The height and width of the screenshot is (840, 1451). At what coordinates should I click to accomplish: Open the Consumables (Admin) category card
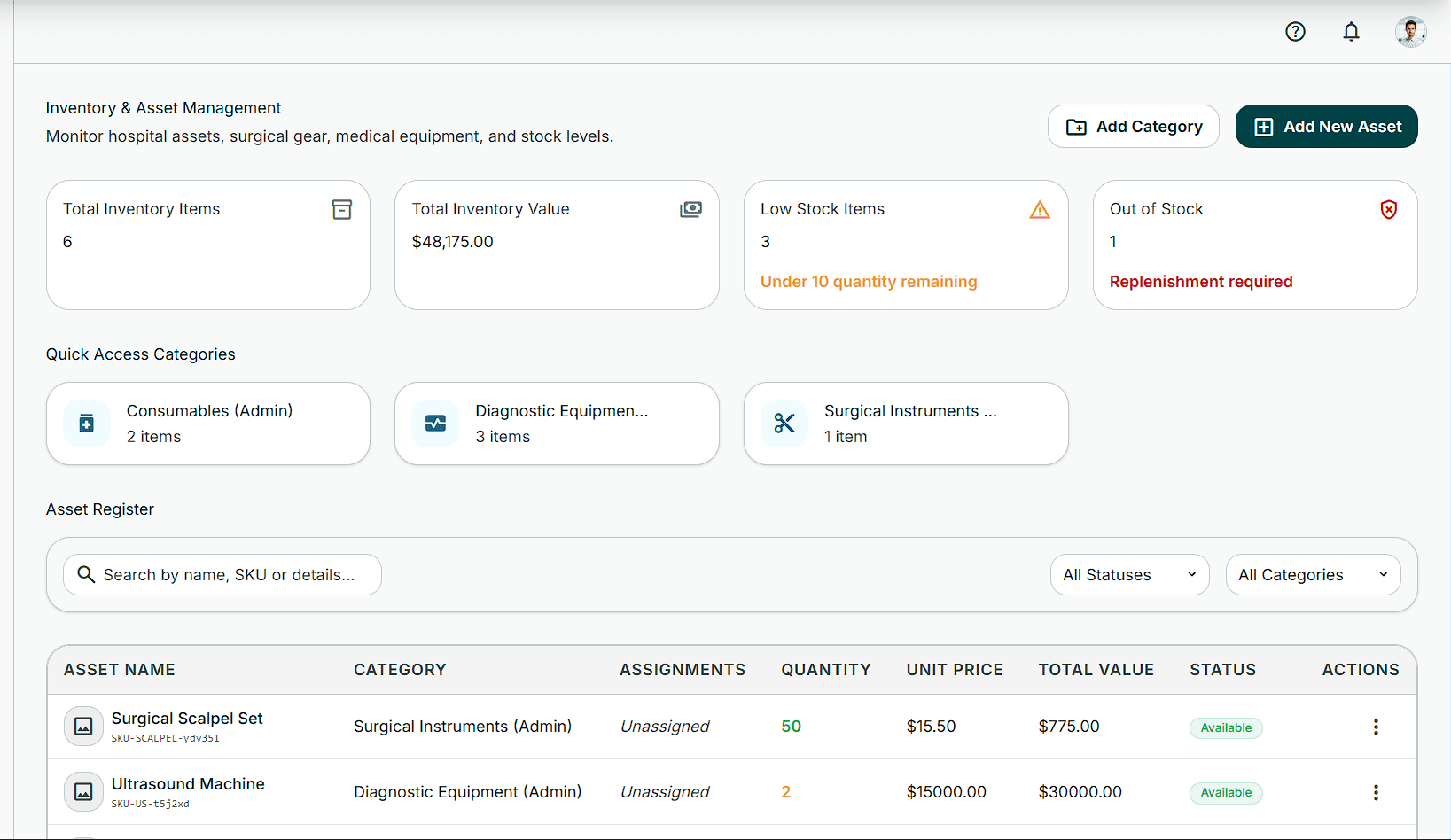click(x=208, y=424)
